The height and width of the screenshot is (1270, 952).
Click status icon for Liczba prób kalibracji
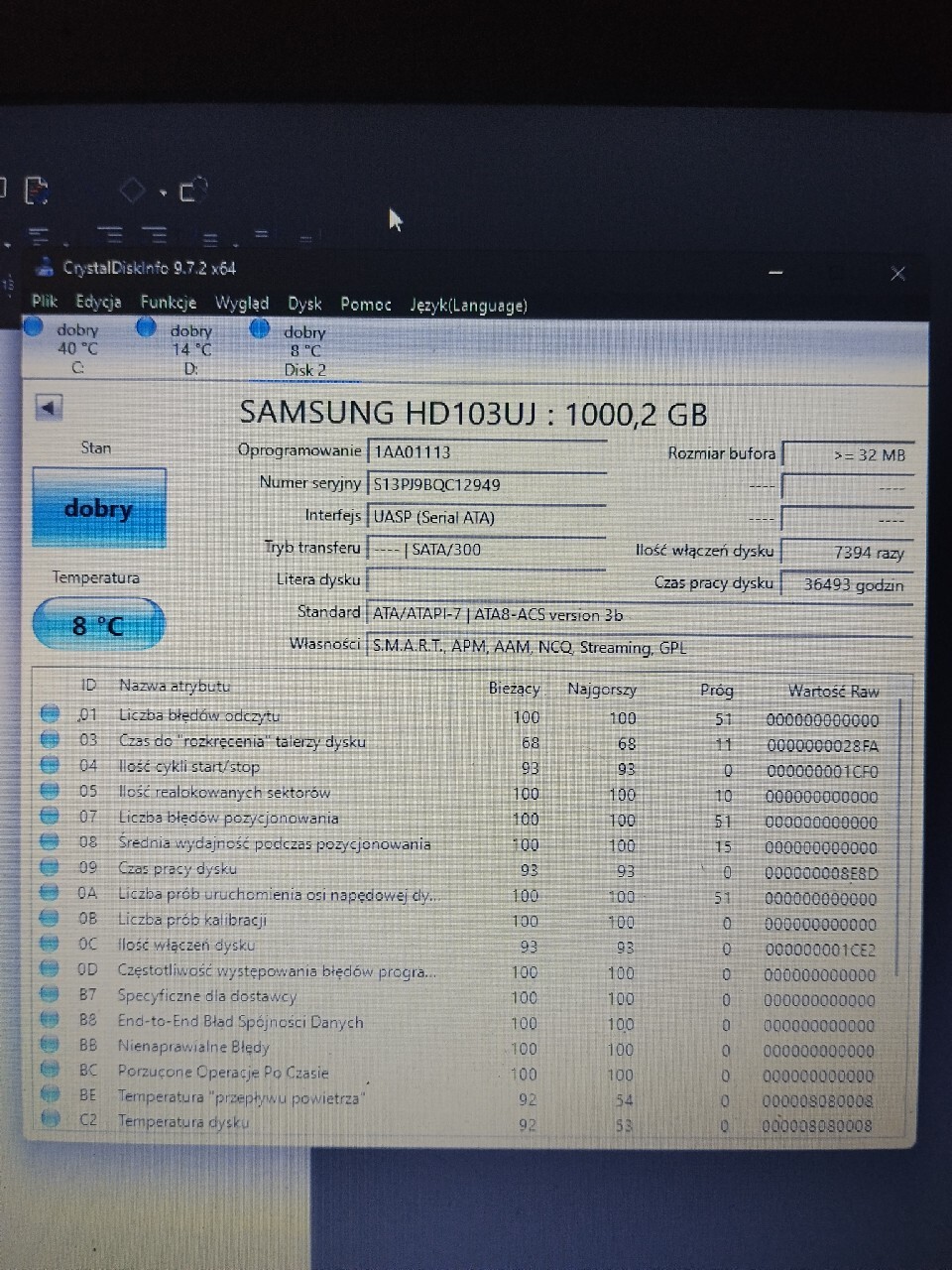50,919
